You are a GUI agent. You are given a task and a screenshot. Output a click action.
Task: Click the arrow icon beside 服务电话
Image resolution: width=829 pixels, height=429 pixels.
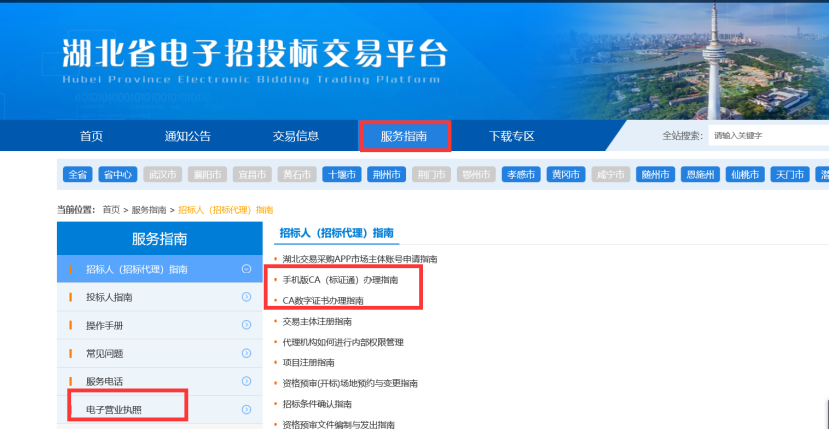(246, 381)
